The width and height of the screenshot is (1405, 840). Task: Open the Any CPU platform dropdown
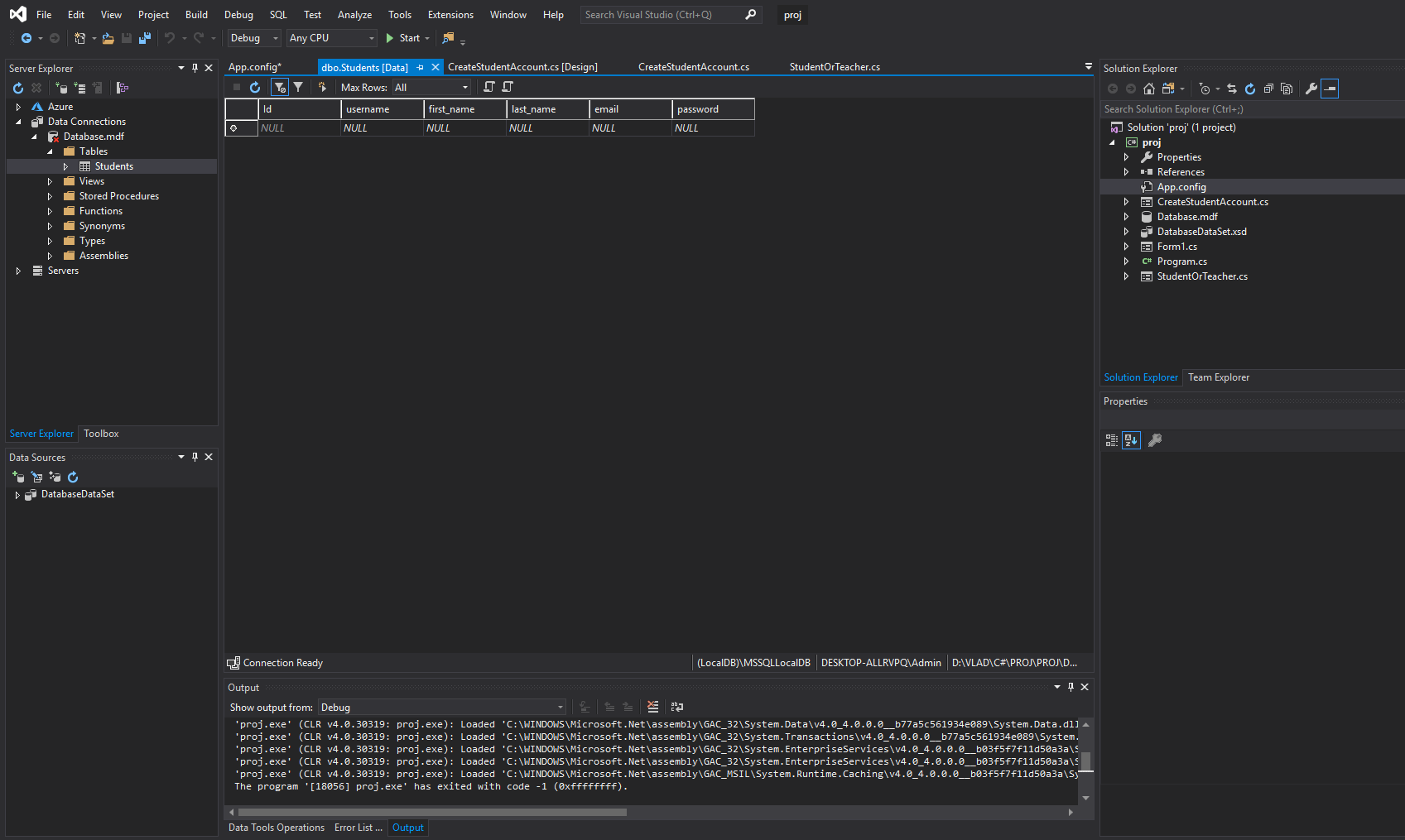(x=331, y=38)
